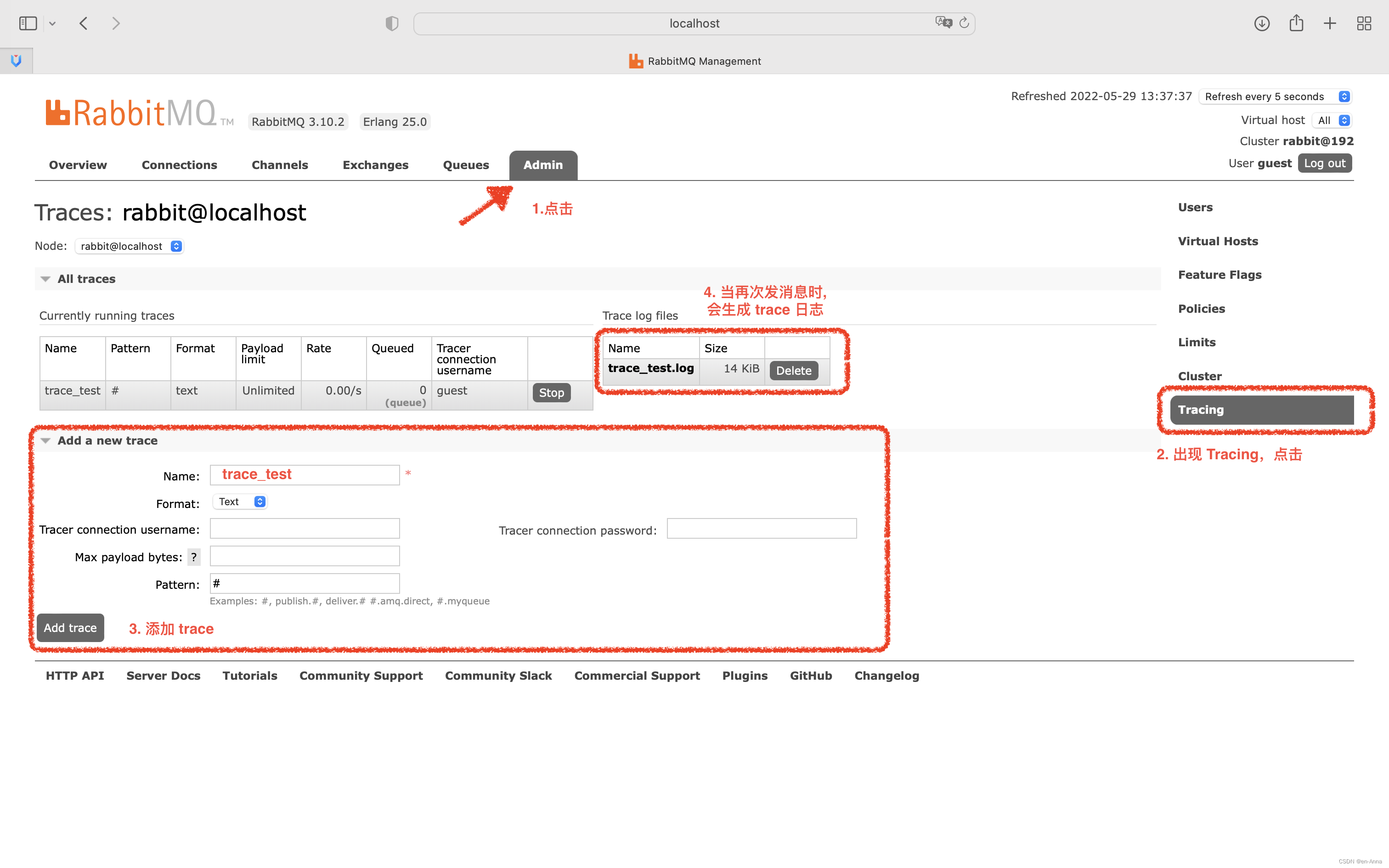The height and width of the screenshot is (868, 1389).
Task: Toggle the Safari sidebar icon
Action: pyautogui.click(x=28, y=23)
